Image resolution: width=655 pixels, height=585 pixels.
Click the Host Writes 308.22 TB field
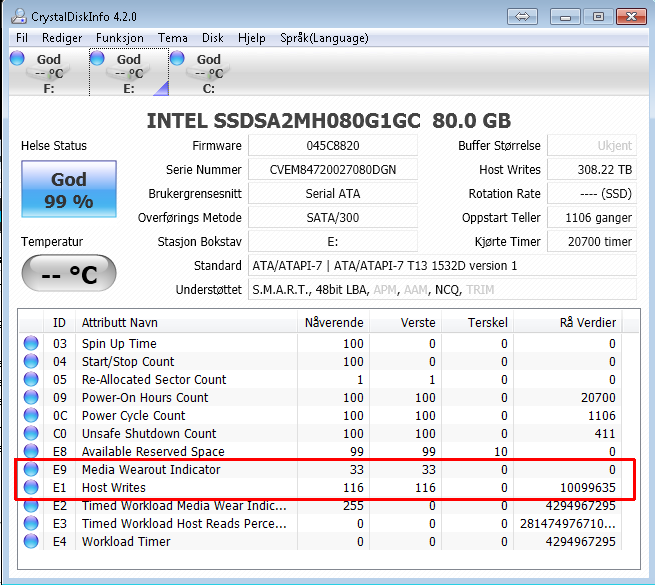pyautogui.click(x=592, y=169)
